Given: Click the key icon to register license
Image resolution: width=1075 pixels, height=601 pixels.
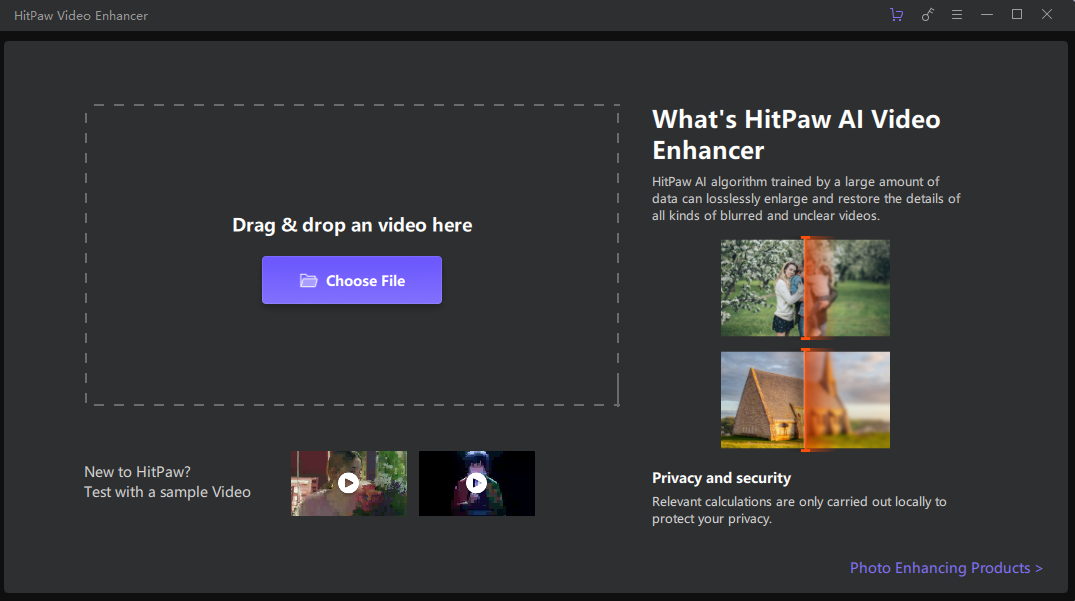Looking at the screenshot, I should point(927,15).
